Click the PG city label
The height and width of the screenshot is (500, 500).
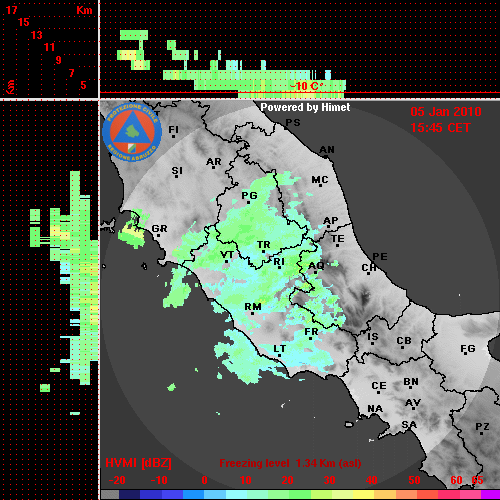249,195
